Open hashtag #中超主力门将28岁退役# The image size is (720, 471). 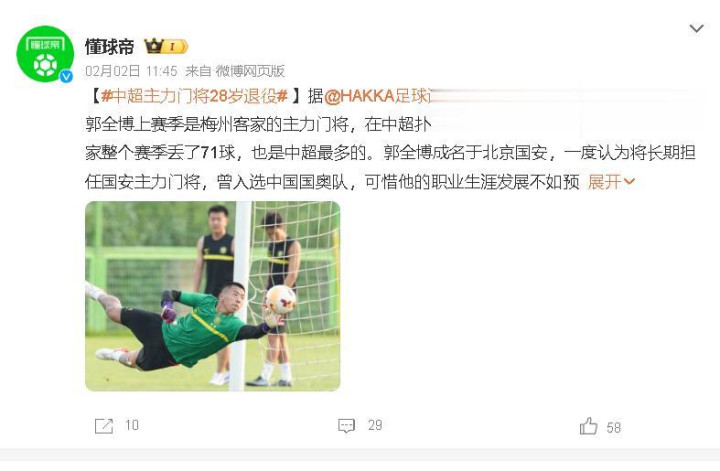pyautogui.click(x=194, y=96)
